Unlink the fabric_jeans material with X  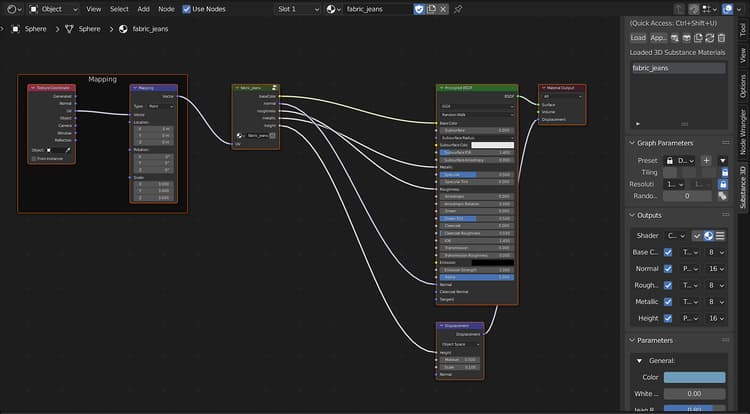click(443, 9)
